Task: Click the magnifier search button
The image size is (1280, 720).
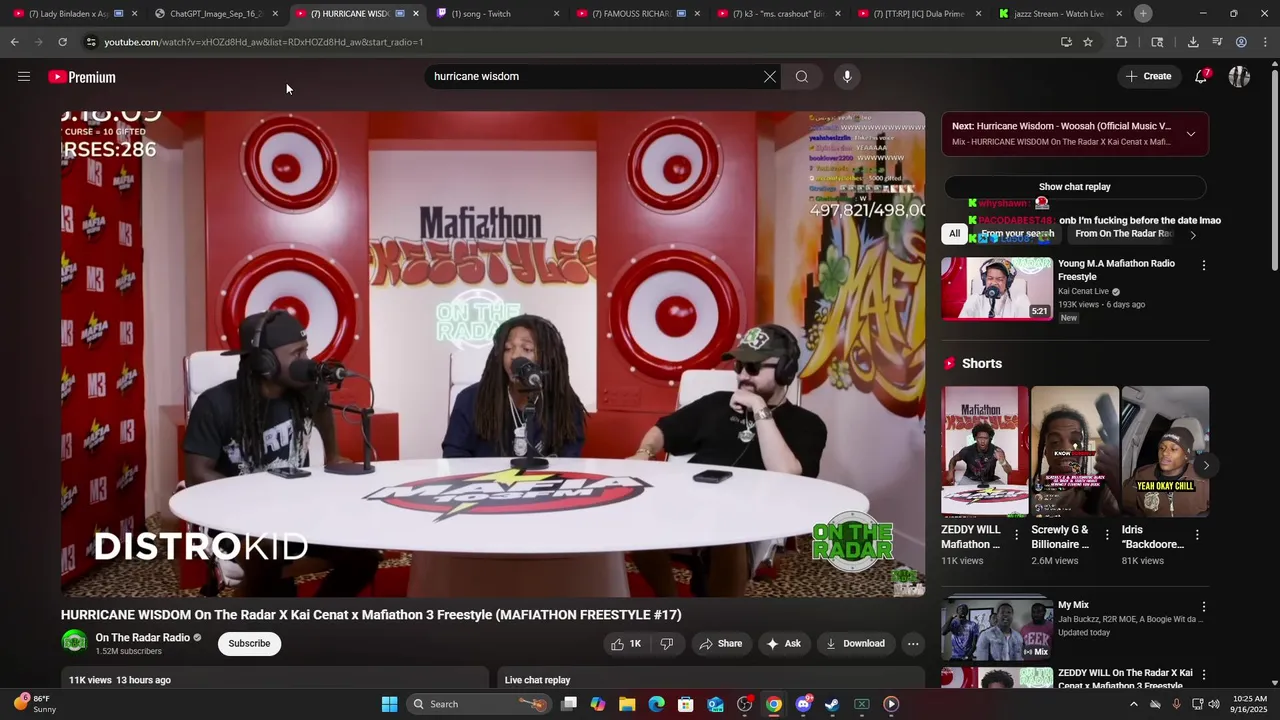Action: [x=802, y=76]
